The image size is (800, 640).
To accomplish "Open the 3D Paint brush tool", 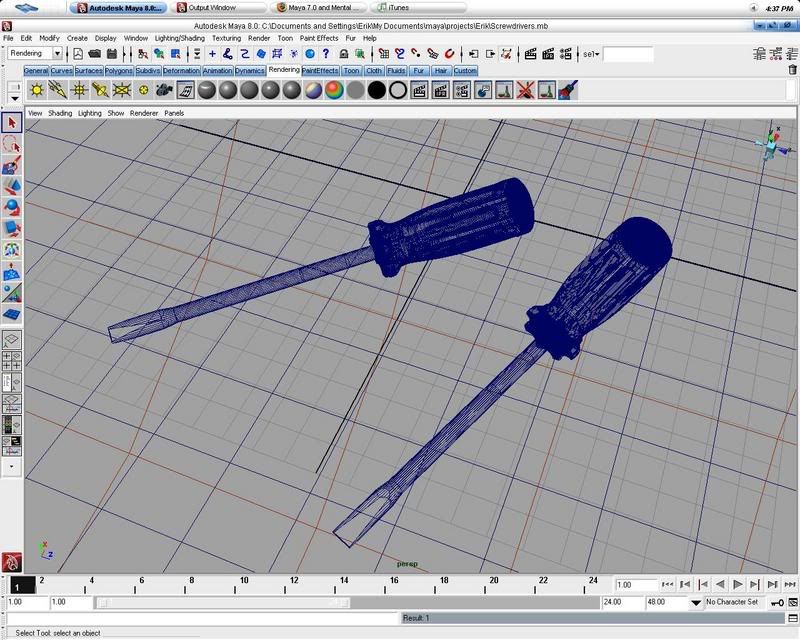I will click(568, 90).
